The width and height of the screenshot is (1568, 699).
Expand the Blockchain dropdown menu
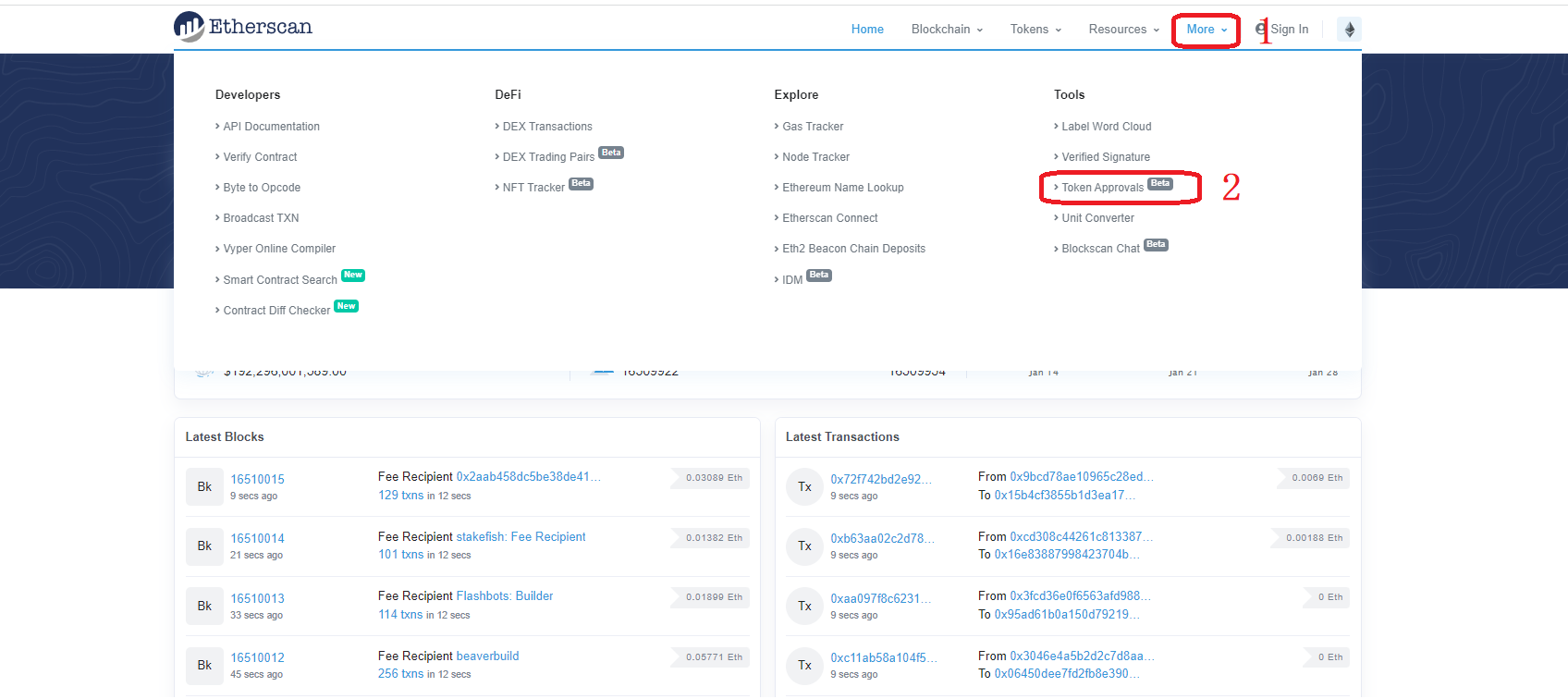click(947, 30)
